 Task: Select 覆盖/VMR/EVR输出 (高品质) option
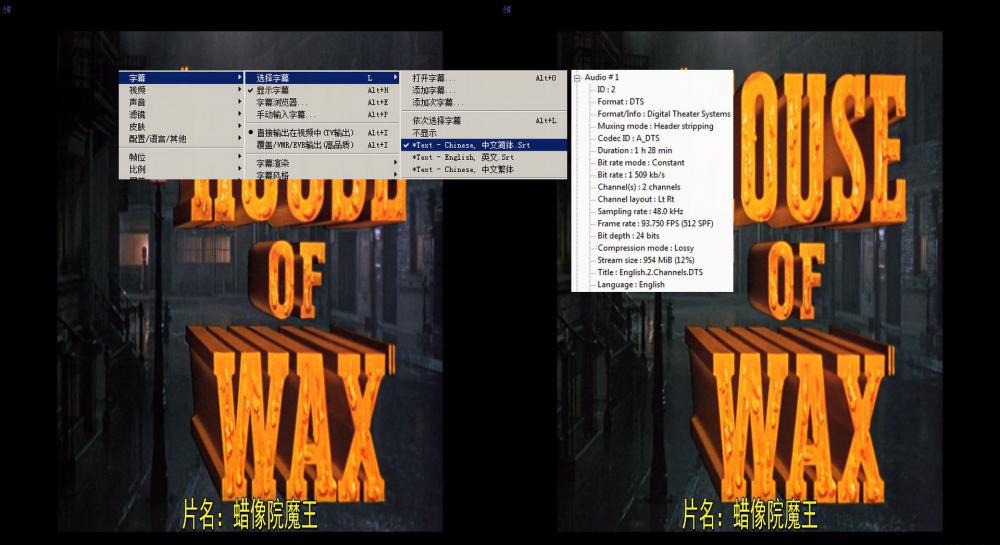[323, 145]
